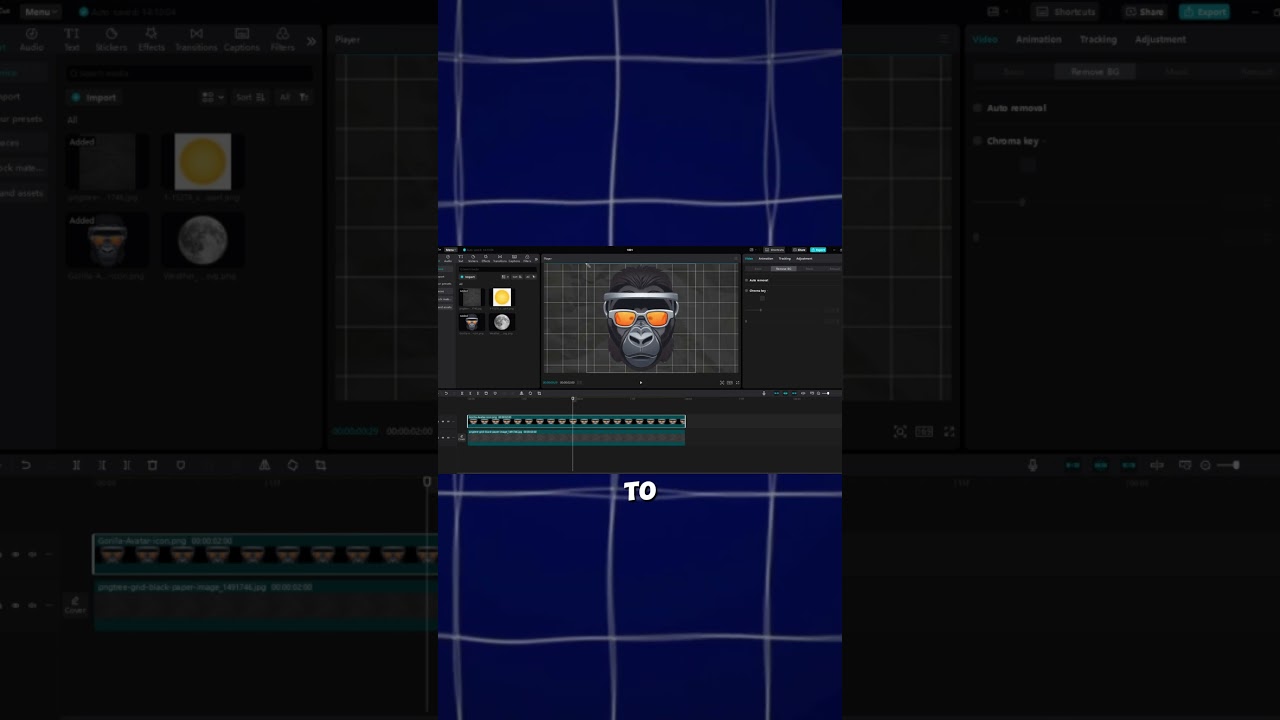1280x720 pixels.
Task: Click the Import button in large dimmed backdrop
Action: [x=95, y=97]
